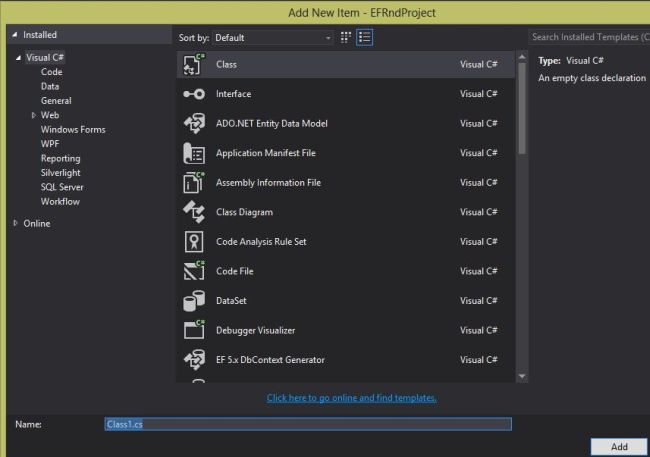The width and height of the screenshot is (650, 457).
Task: Select the Workflow category
Action: coord(60,202)
